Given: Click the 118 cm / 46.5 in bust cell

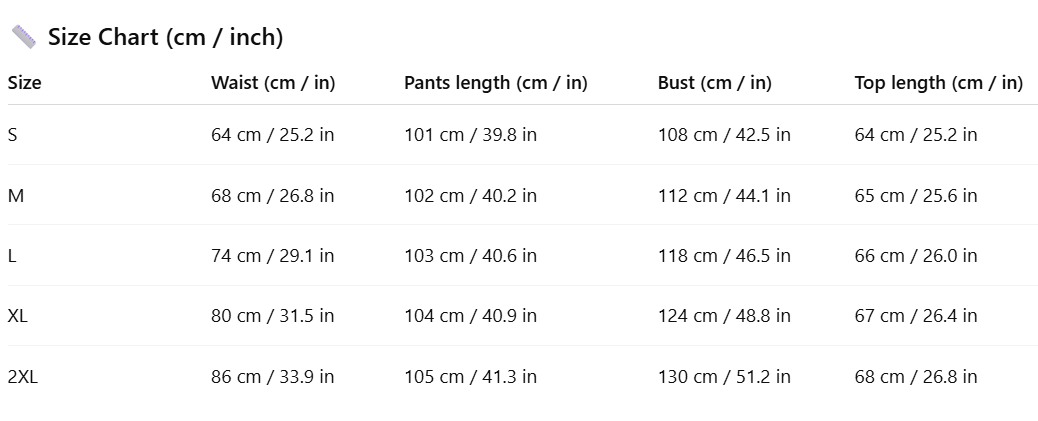Looking at the screenshot, I should pyautogui.click(x=724, y=256).
